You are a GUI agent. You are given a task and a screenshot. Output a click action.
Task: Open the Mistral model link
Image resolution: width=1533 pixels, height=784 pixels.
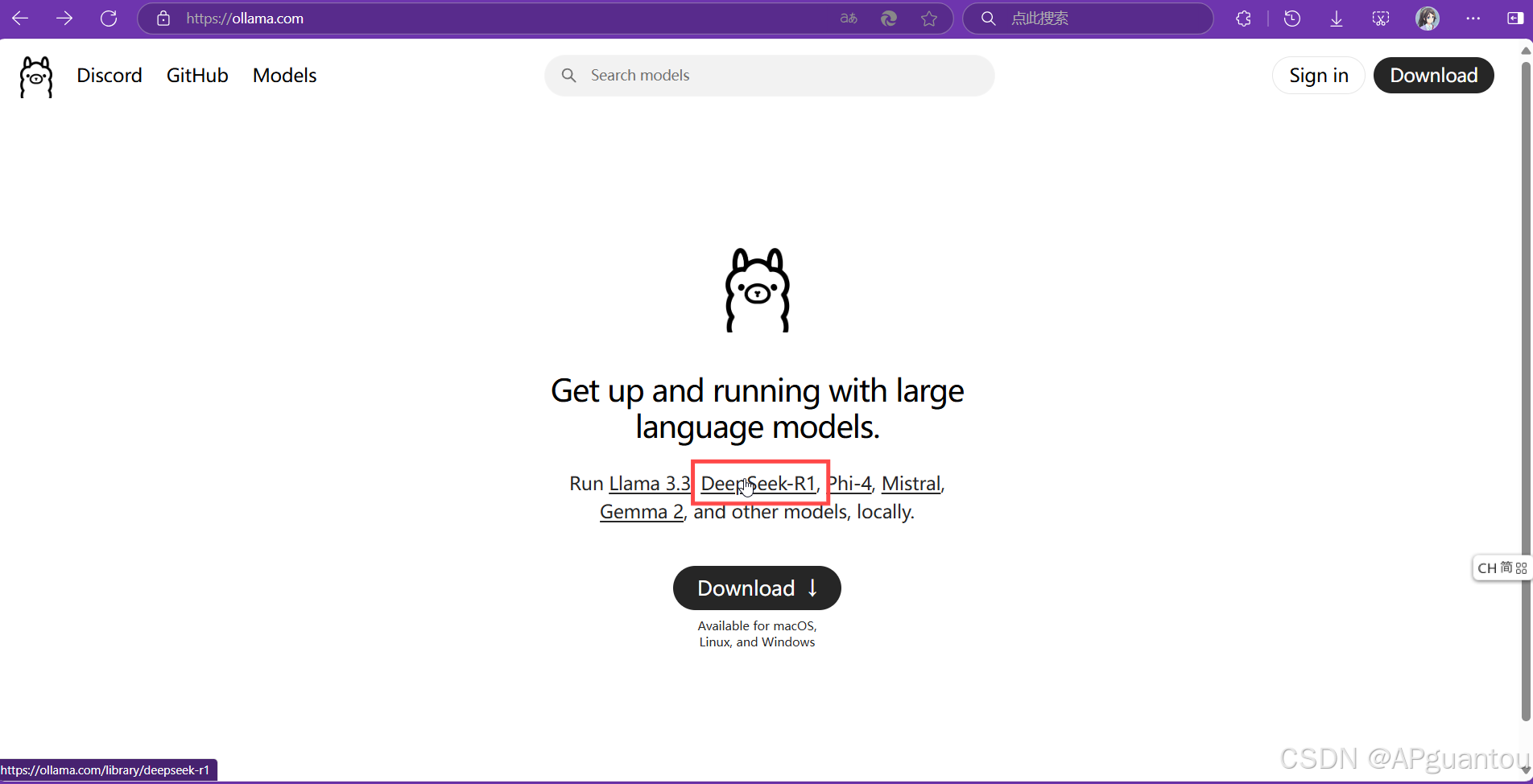[x=911, y=483]
